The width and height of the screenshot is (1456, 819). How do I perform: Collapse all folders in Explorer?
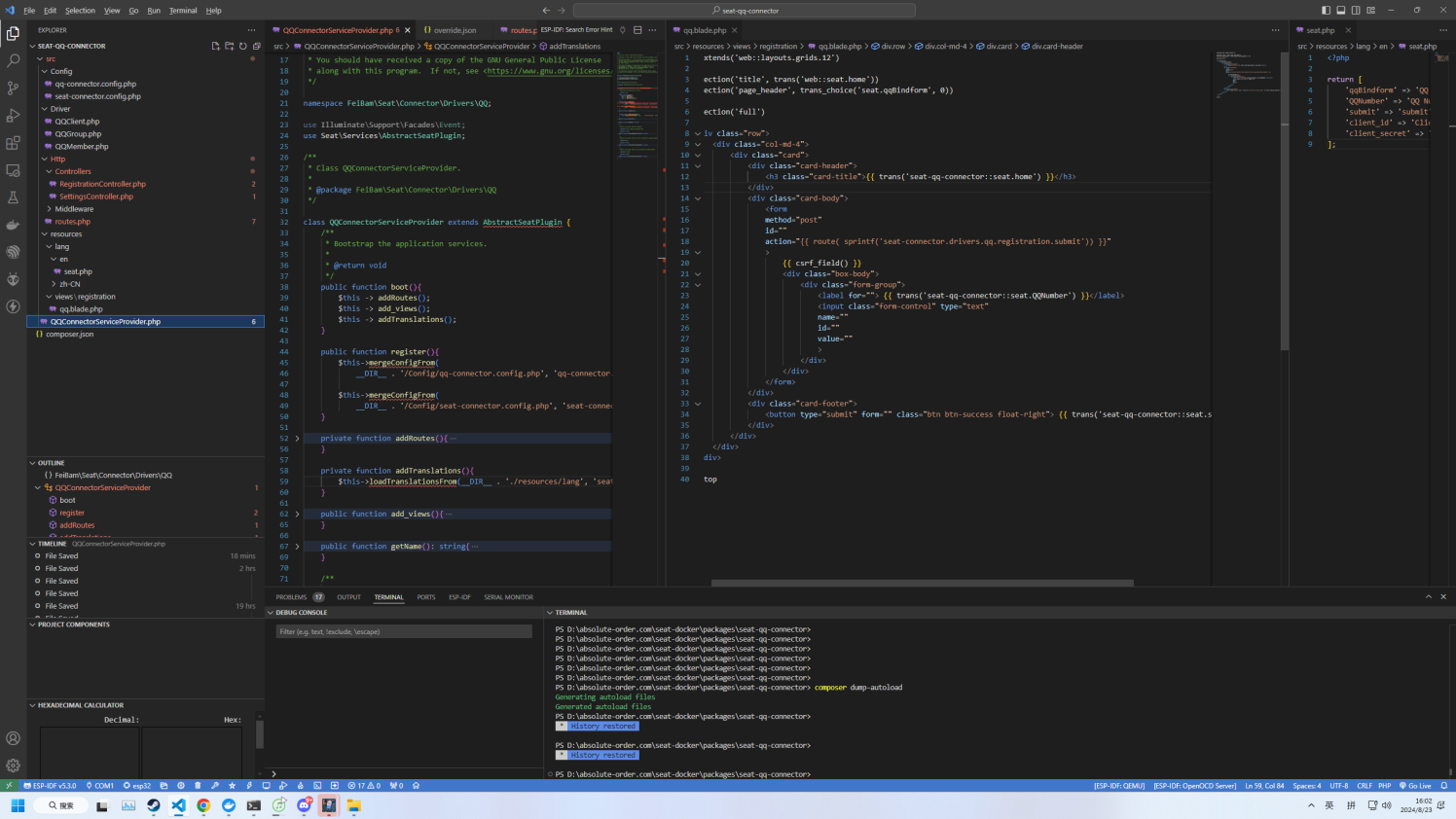coord(257,46)
